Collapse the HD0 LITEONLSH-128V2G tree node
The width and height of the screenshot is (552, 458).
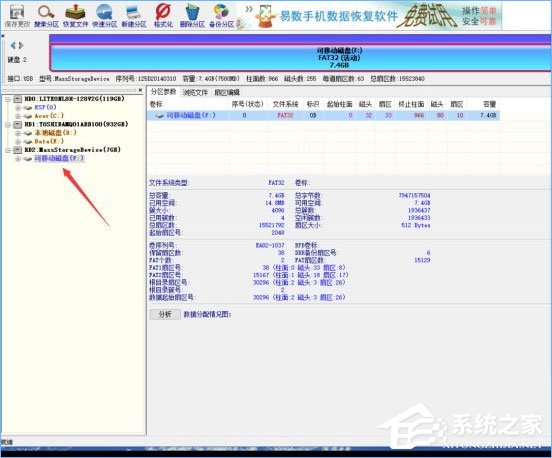[x=8, y=99]
